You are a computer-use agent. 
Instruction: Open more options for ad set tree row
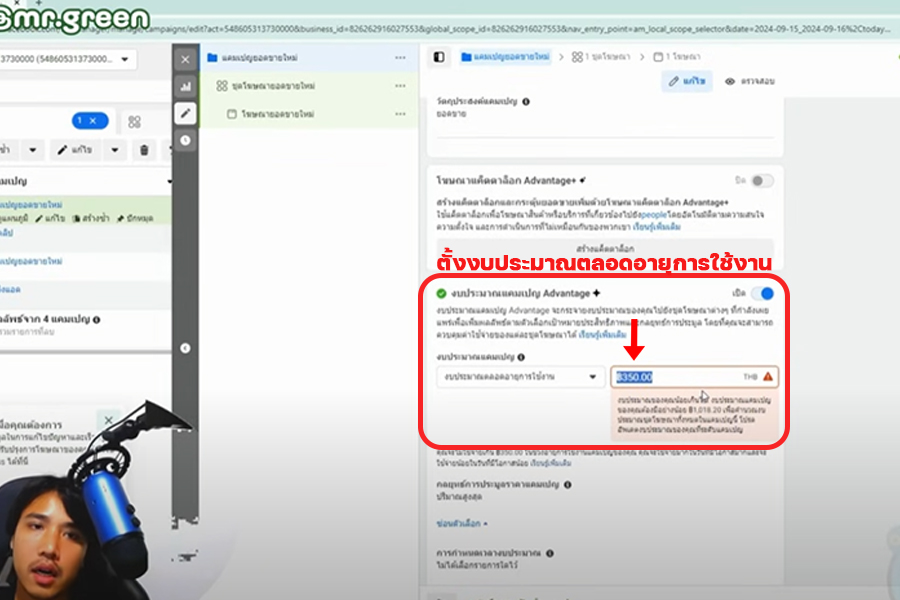point(400,86)
